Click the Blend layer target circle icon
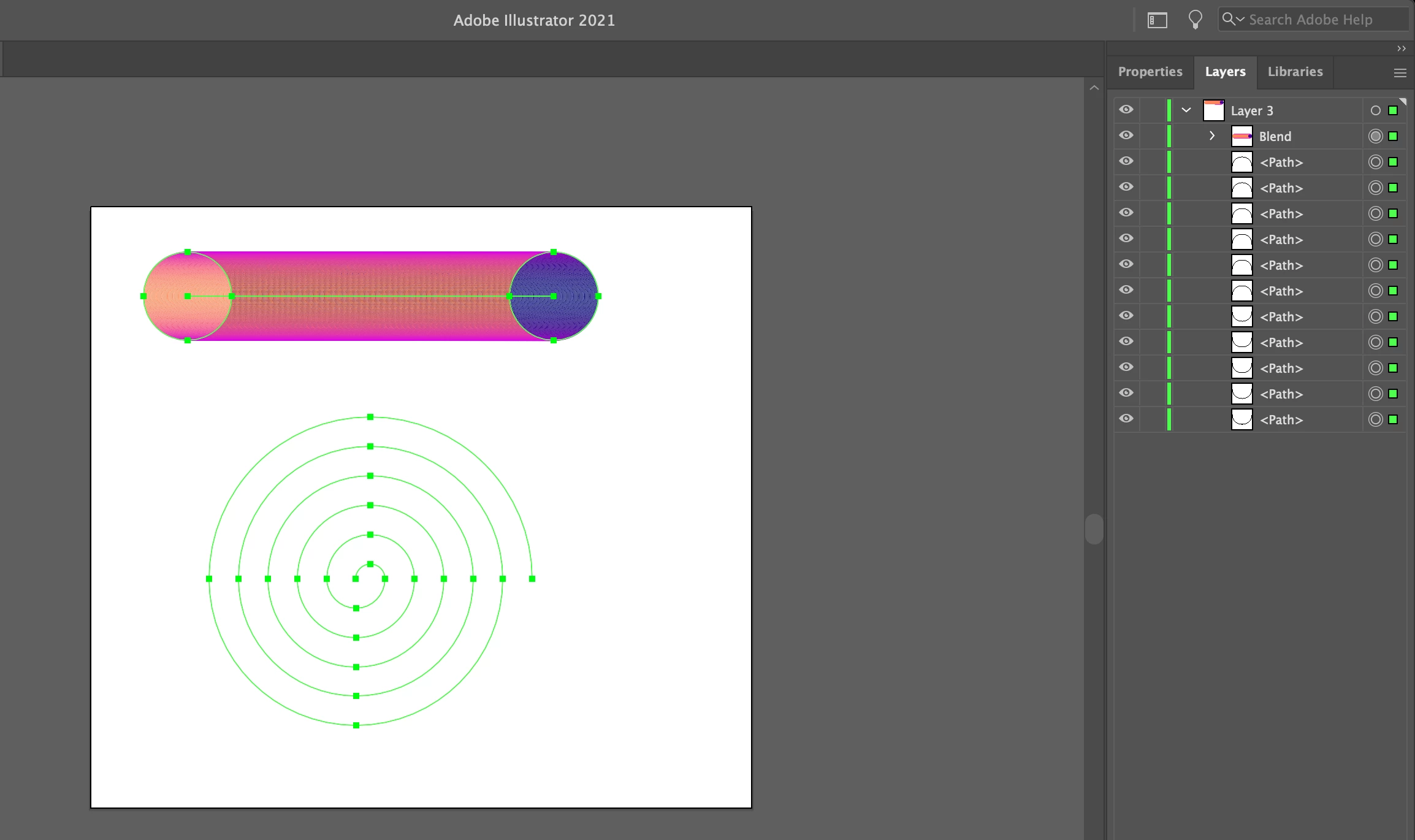 [1375, 136]
